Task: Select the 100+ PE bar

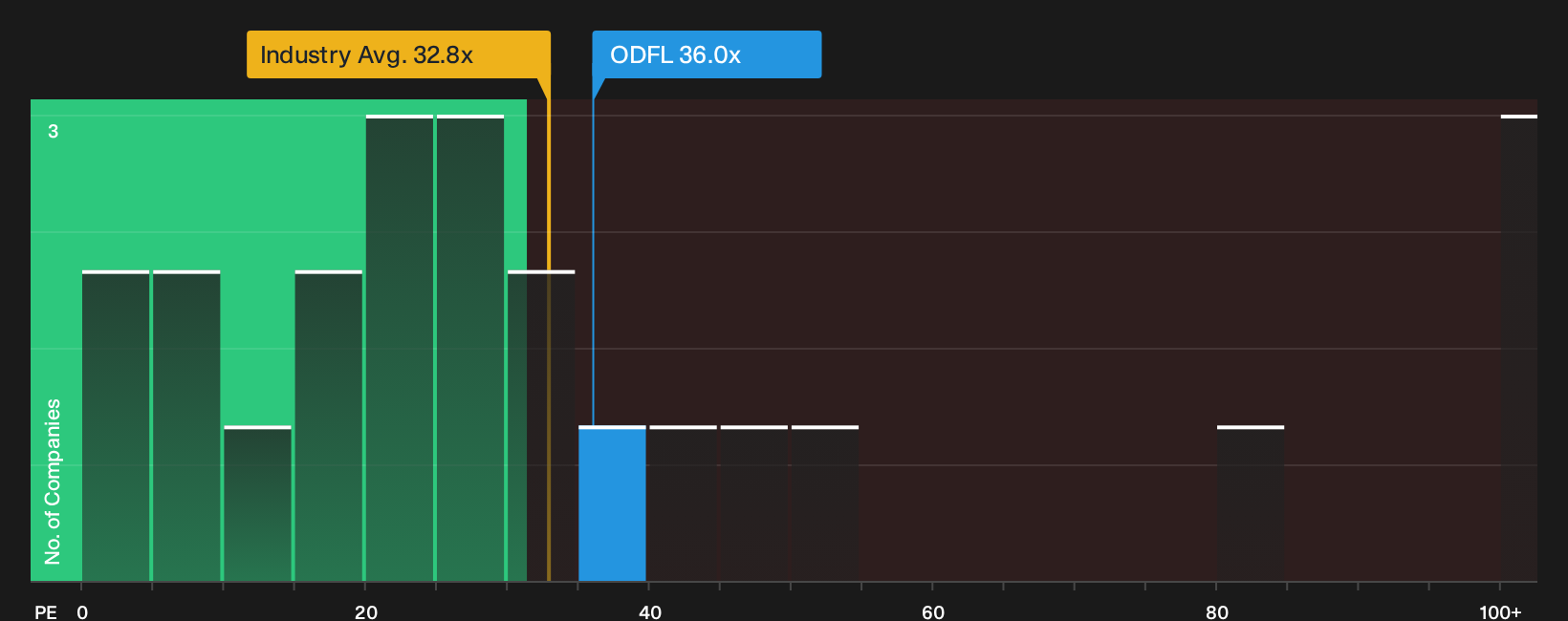Action: [x=1519, y=348]
